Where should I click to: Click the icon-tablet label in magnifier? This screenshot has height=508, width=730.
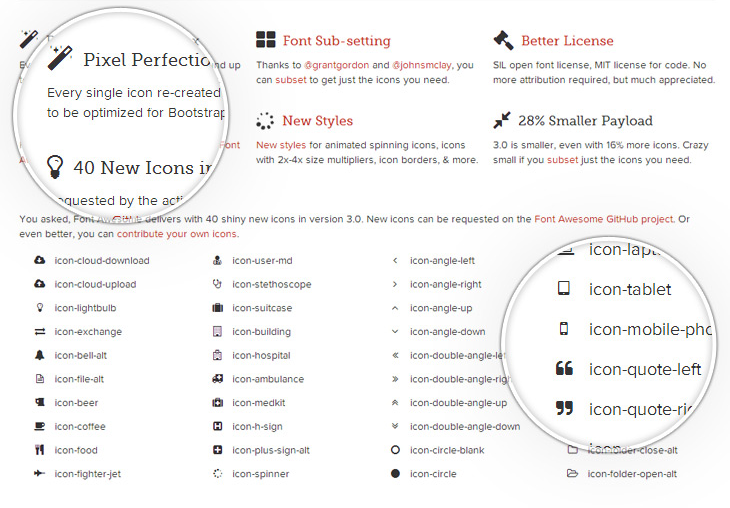point(630,289)
